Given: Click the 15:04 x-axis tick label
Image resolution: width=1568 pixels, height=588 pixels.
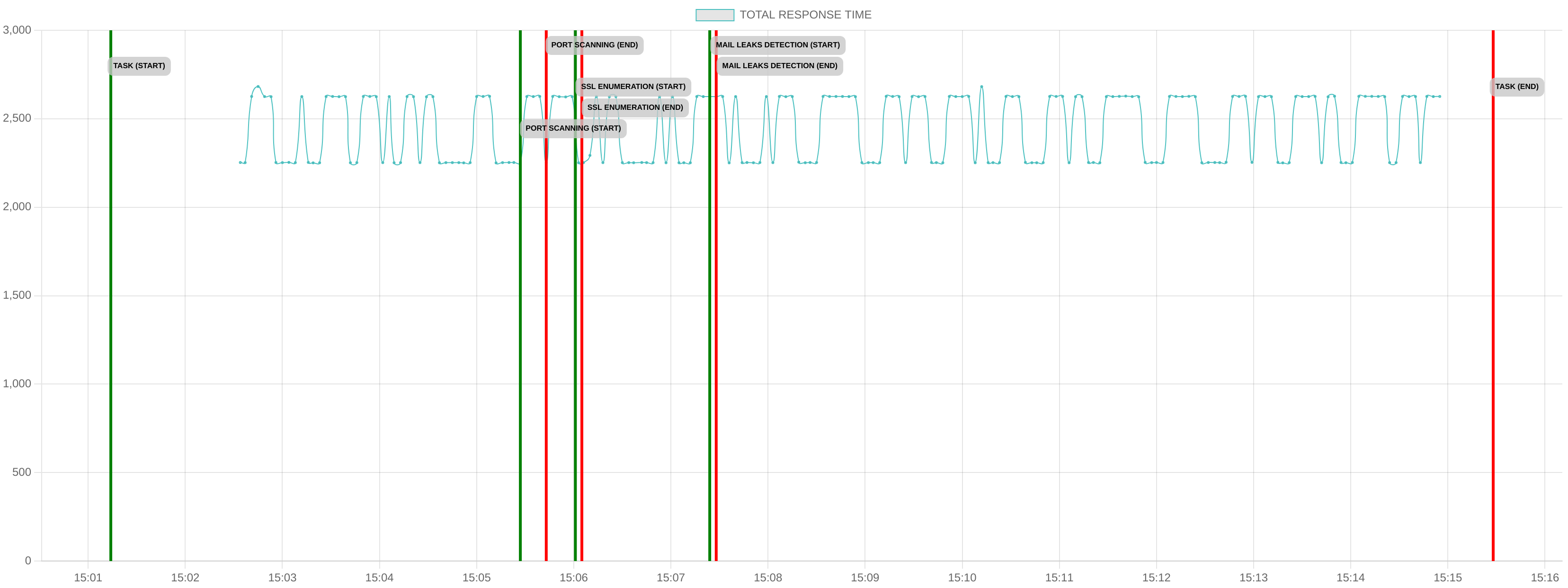Looking at the screenshot, I should click(x=379, y=578).
